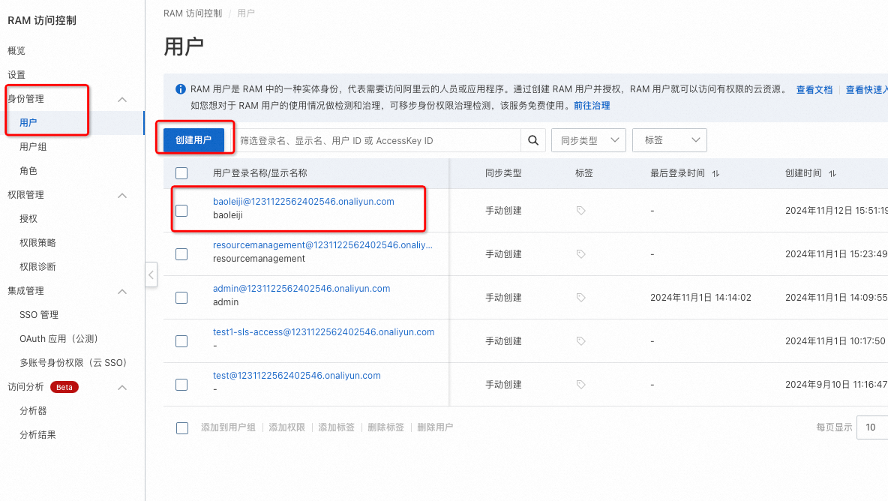The width and height of the screenshot is (888, 502).
Task: Open 分析器 in the sidebar
Action: [x=33, y=411]
